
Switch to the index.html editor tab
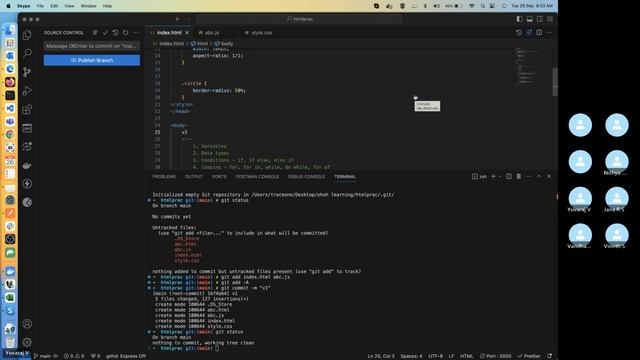(169, 33)
